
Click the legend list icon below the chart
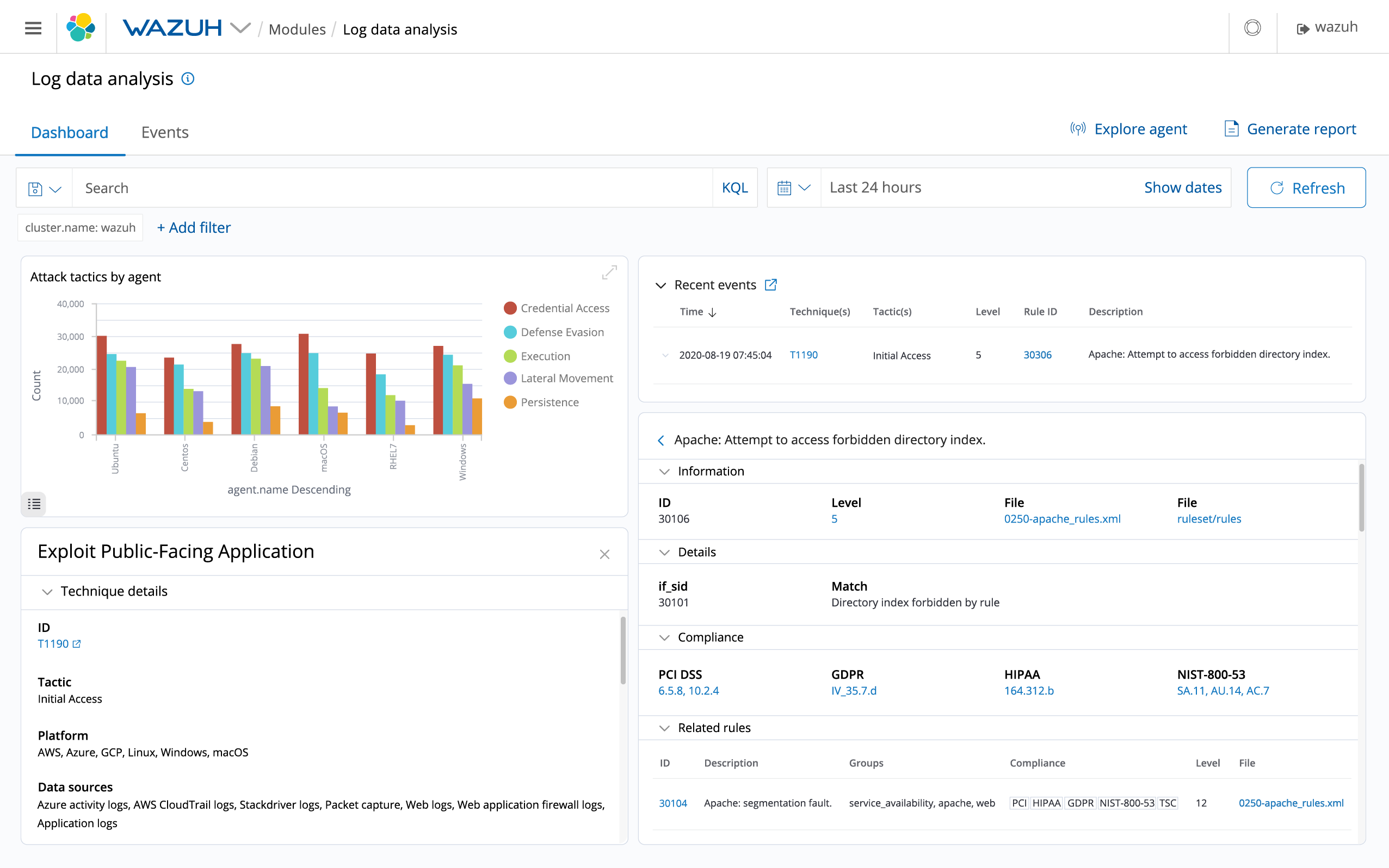tap(33, 504)
